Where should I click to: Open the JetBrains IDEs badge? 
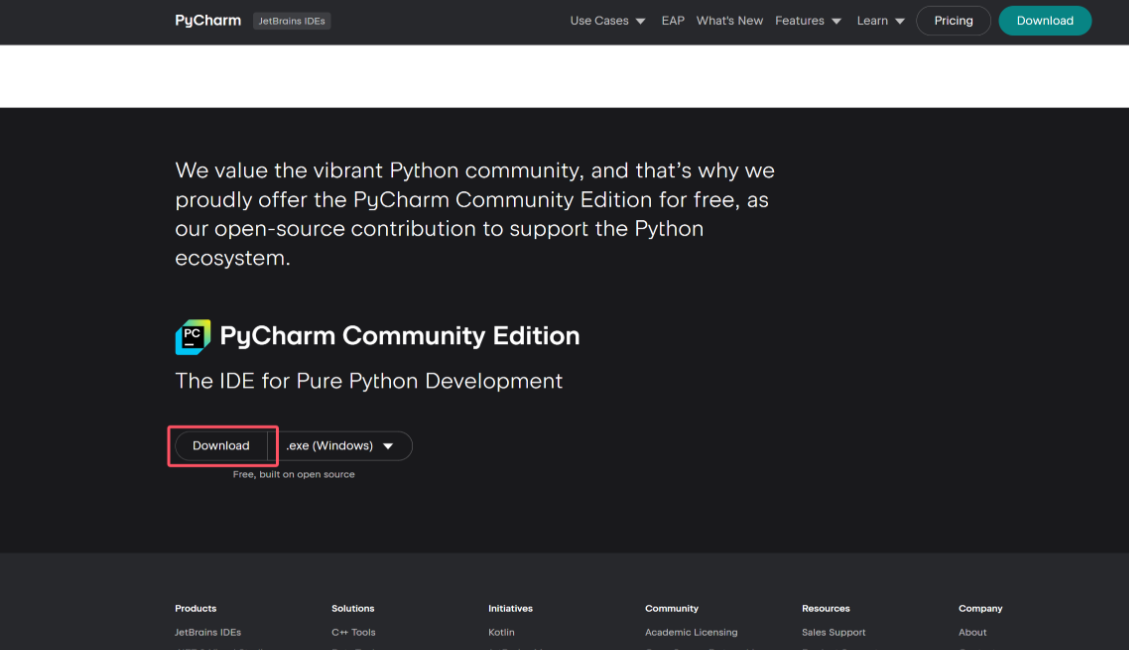(292, 21)
